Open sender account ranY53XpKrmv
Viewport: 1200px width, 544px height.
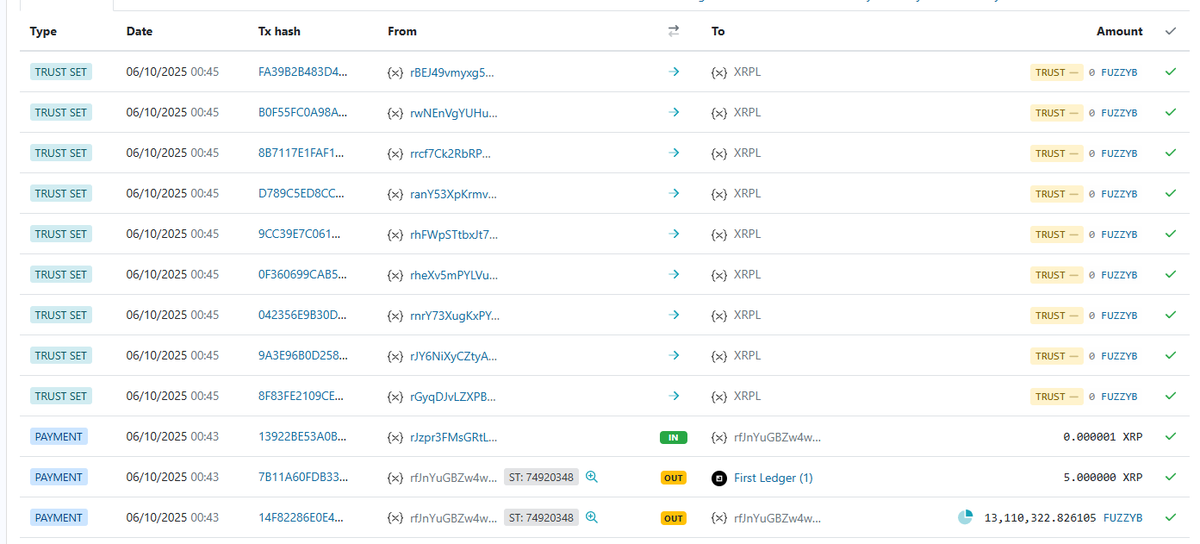pyautogui.click(x=453, y=194)
